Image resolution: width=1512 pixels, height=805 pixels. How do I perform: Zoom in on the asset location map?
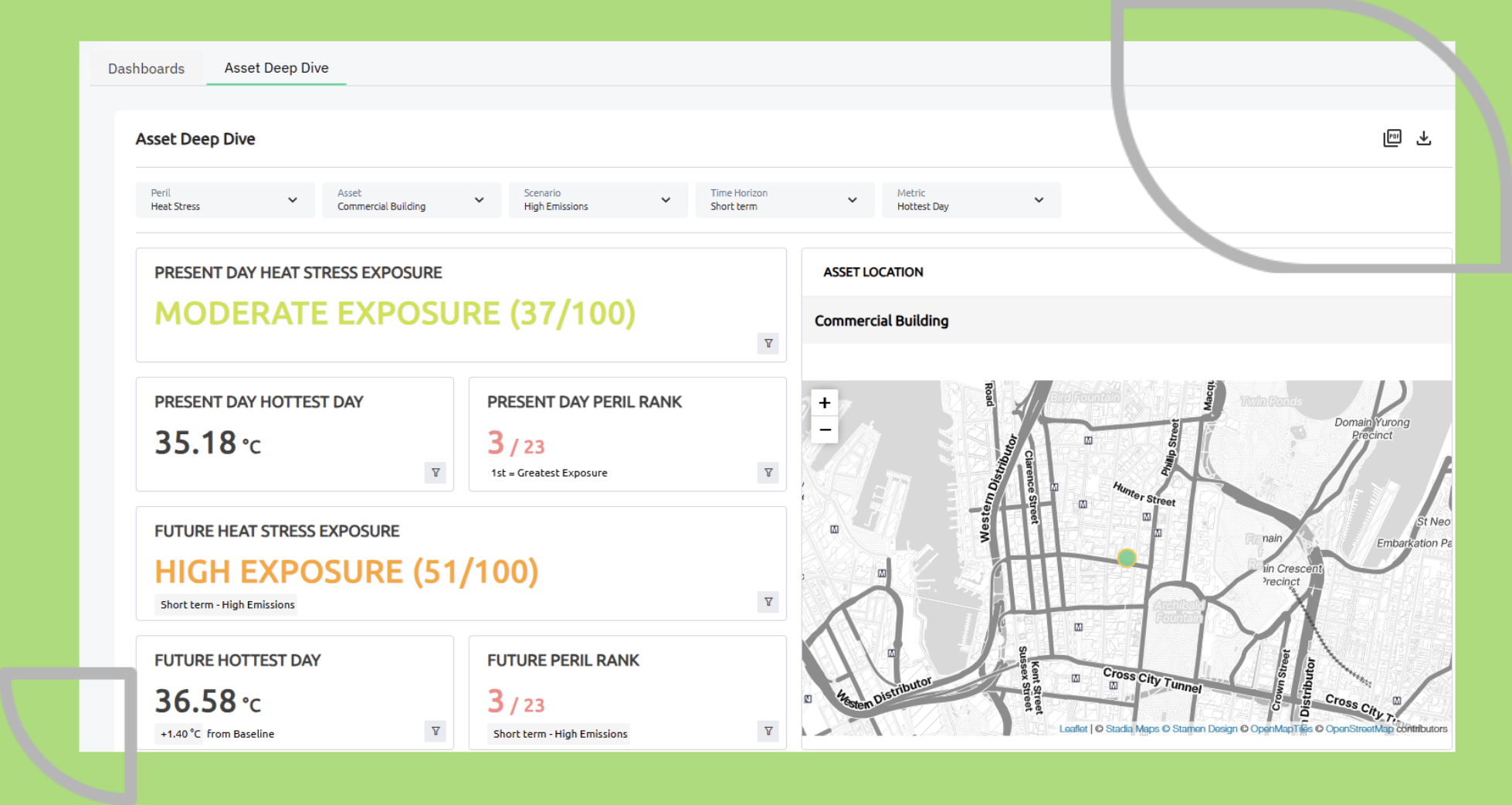[825, 402]
